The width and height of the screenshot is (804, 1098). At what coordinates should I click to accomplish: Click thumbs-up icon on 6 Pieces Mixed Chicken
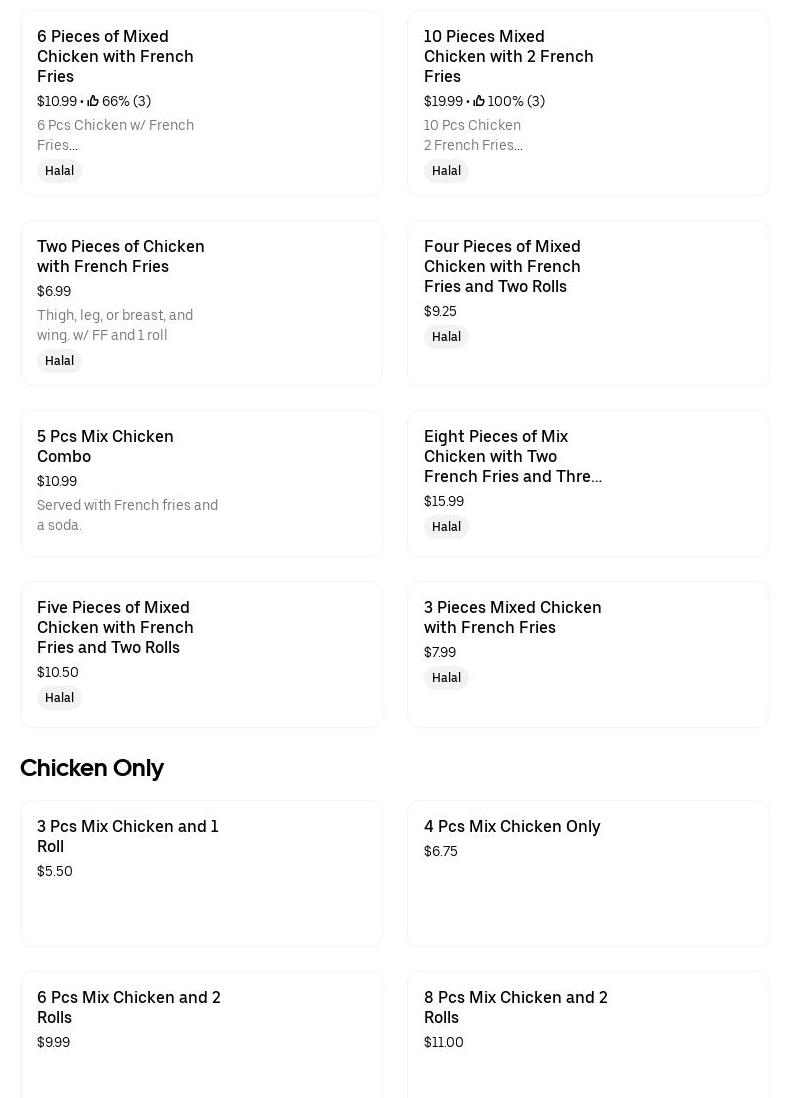tap(93, 101)
